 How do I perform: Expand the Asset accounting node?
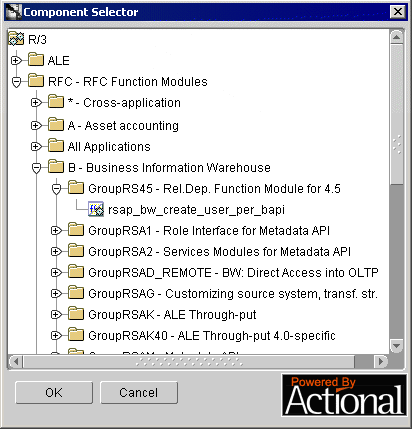click(x=36, y=125)
